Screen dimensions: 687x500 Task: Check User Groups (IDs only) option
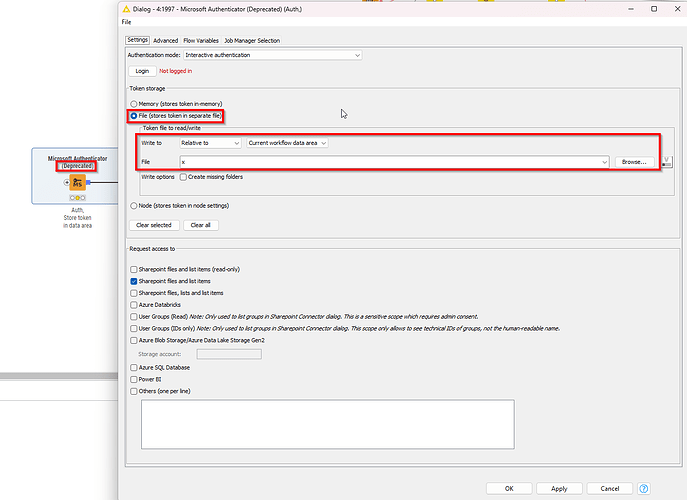pyautogui.click(x=134, y=329)
